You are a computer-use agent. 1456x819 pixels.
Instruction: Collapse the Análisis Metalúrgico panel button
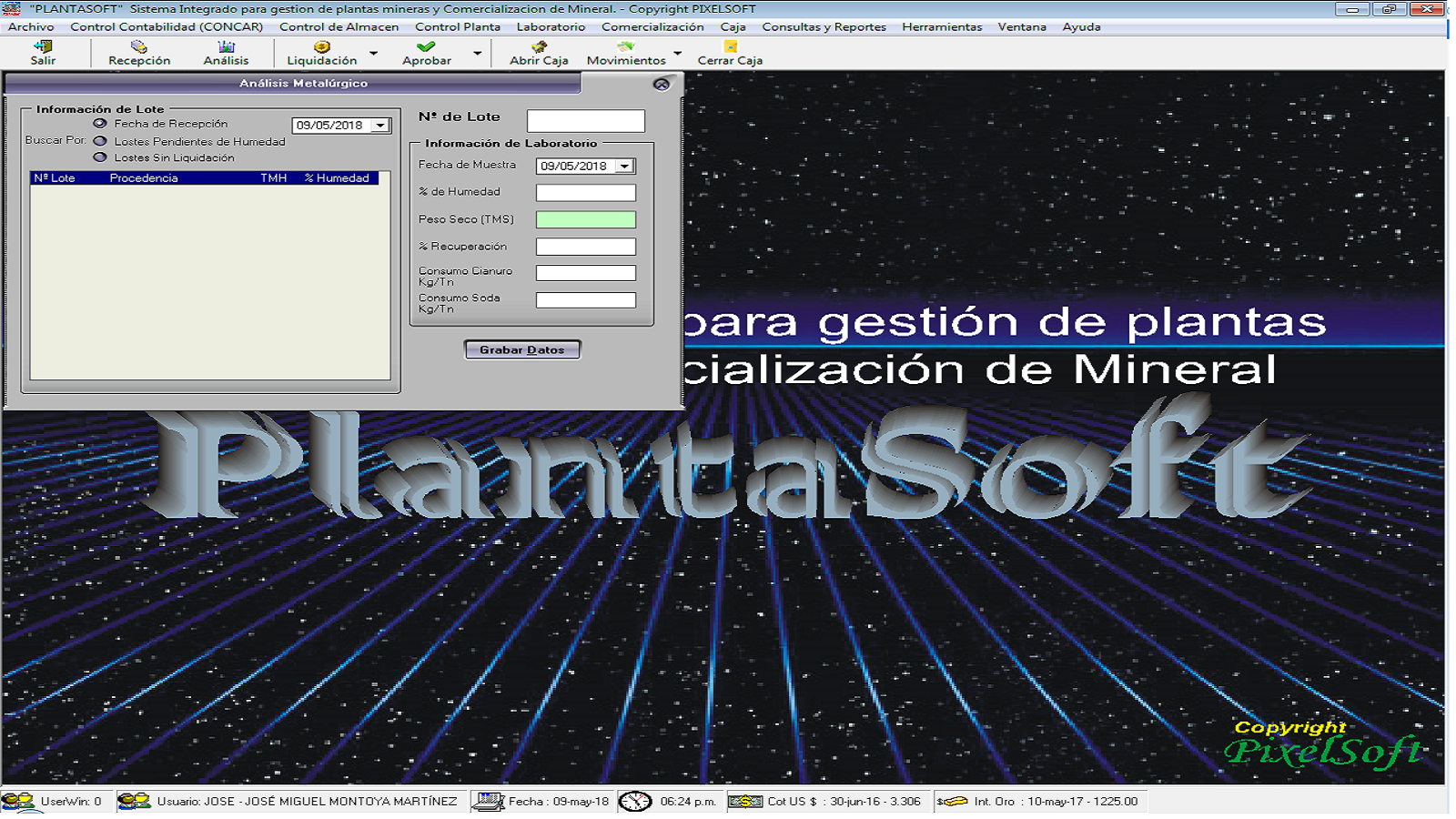[x=662, y=84]
